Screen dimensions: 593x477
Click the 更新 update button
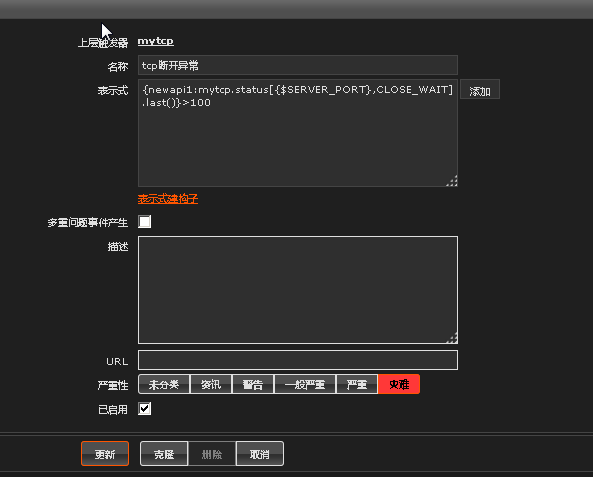point(105,454)
